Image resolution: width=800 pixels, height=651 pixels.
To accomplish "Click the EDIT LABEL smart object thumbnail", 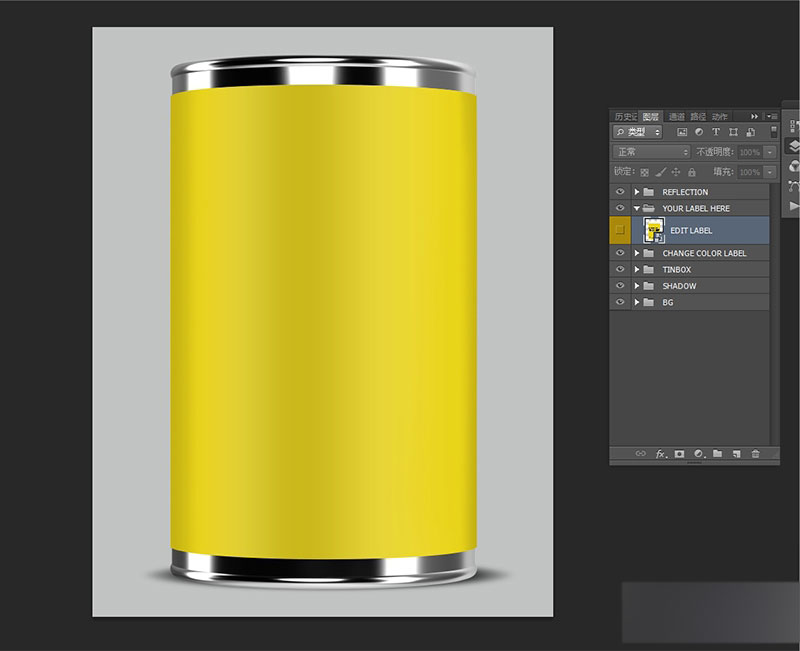I will (654, 230).
